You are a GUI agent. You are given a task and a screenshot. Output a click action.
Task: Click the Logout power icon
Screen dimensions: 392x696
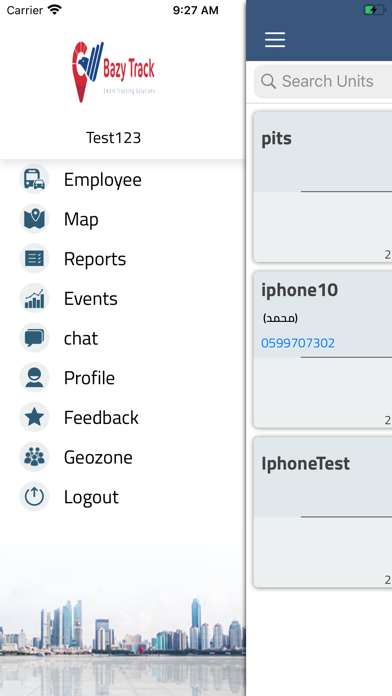[x=34, y=497]
